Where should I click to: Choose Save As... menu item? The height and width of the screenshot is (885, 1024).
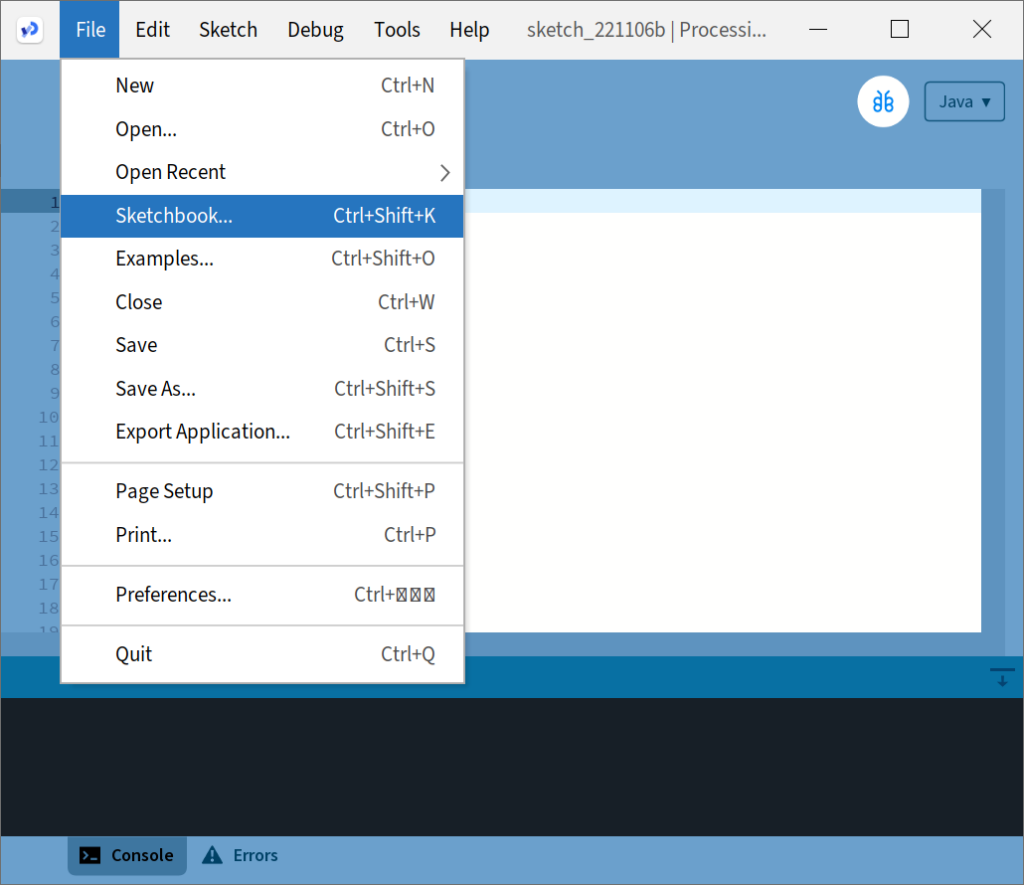click(262, 389)
